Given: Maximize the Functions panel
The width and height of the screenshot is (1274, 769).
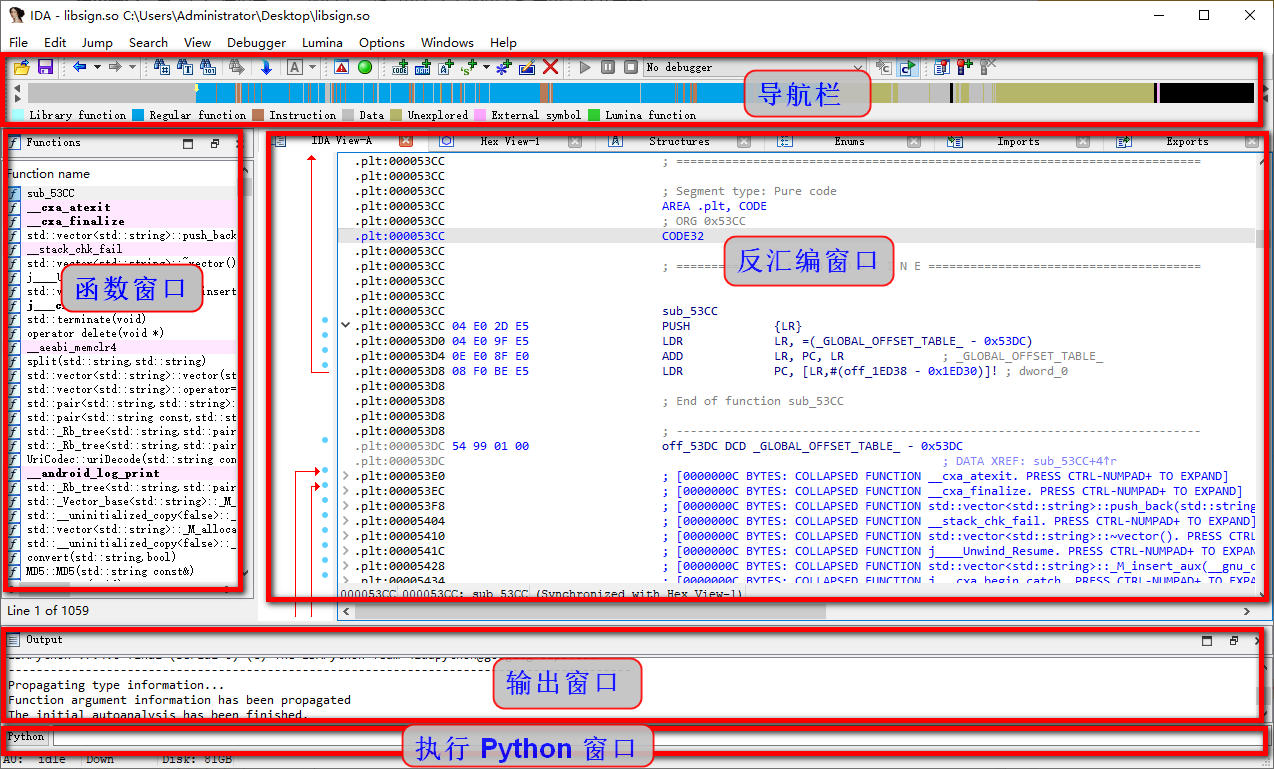Looking at the screenshot, I should (189, 143).
